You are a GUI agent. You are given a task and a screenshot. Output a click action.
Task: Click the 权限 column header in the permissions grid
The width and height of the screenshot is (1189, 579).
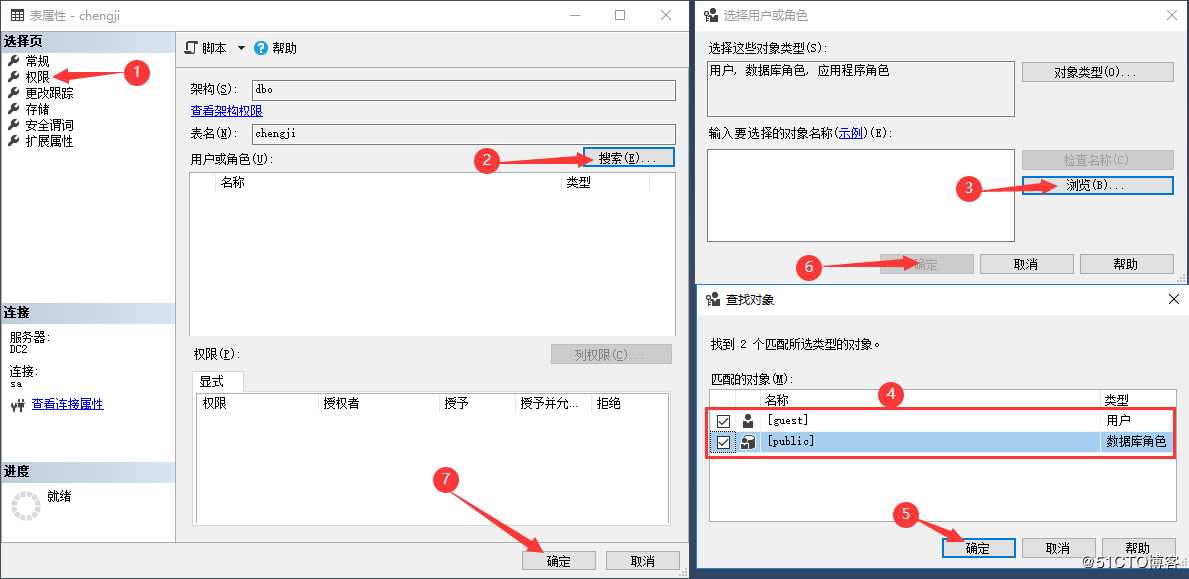(x=257, y=403)
